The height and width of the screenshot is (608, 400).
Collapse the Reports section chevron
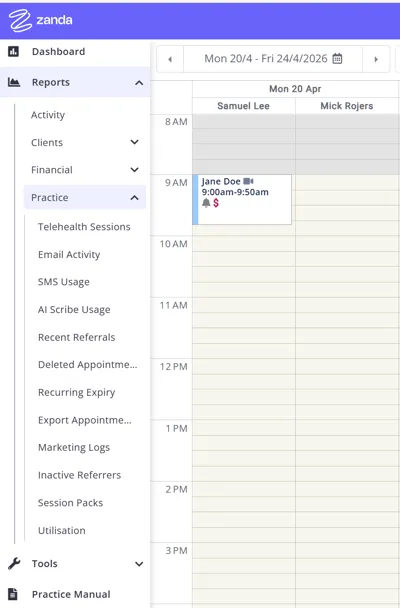139,83
